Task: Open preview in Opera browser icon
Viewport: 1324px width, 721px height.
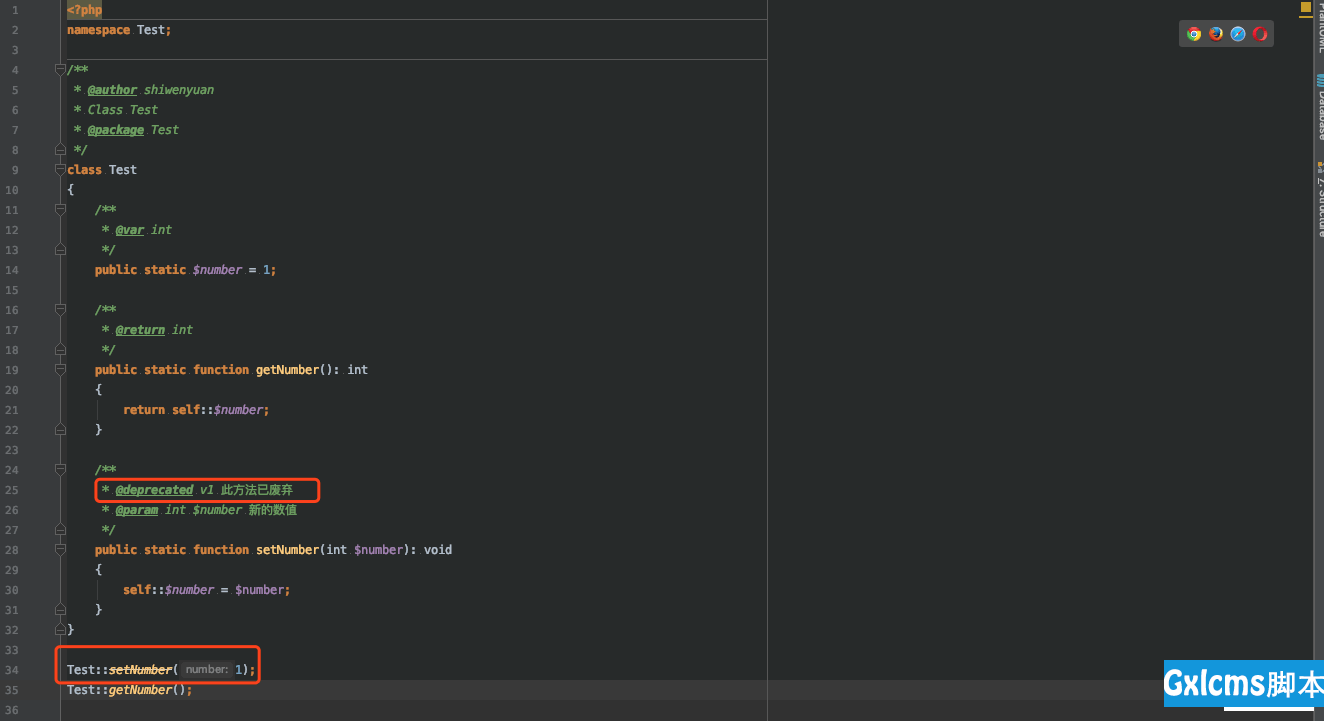Action: point(1260,34)
